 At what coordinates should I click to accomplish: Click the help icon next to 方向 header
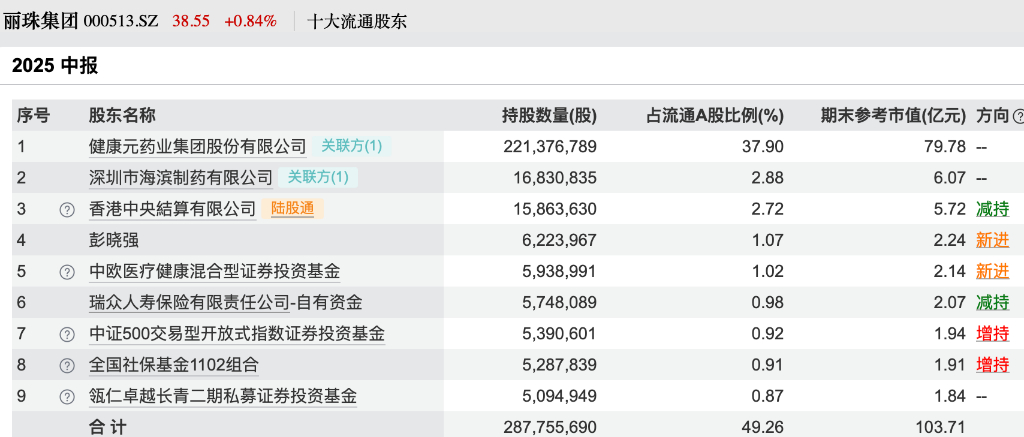point(1018,116)
